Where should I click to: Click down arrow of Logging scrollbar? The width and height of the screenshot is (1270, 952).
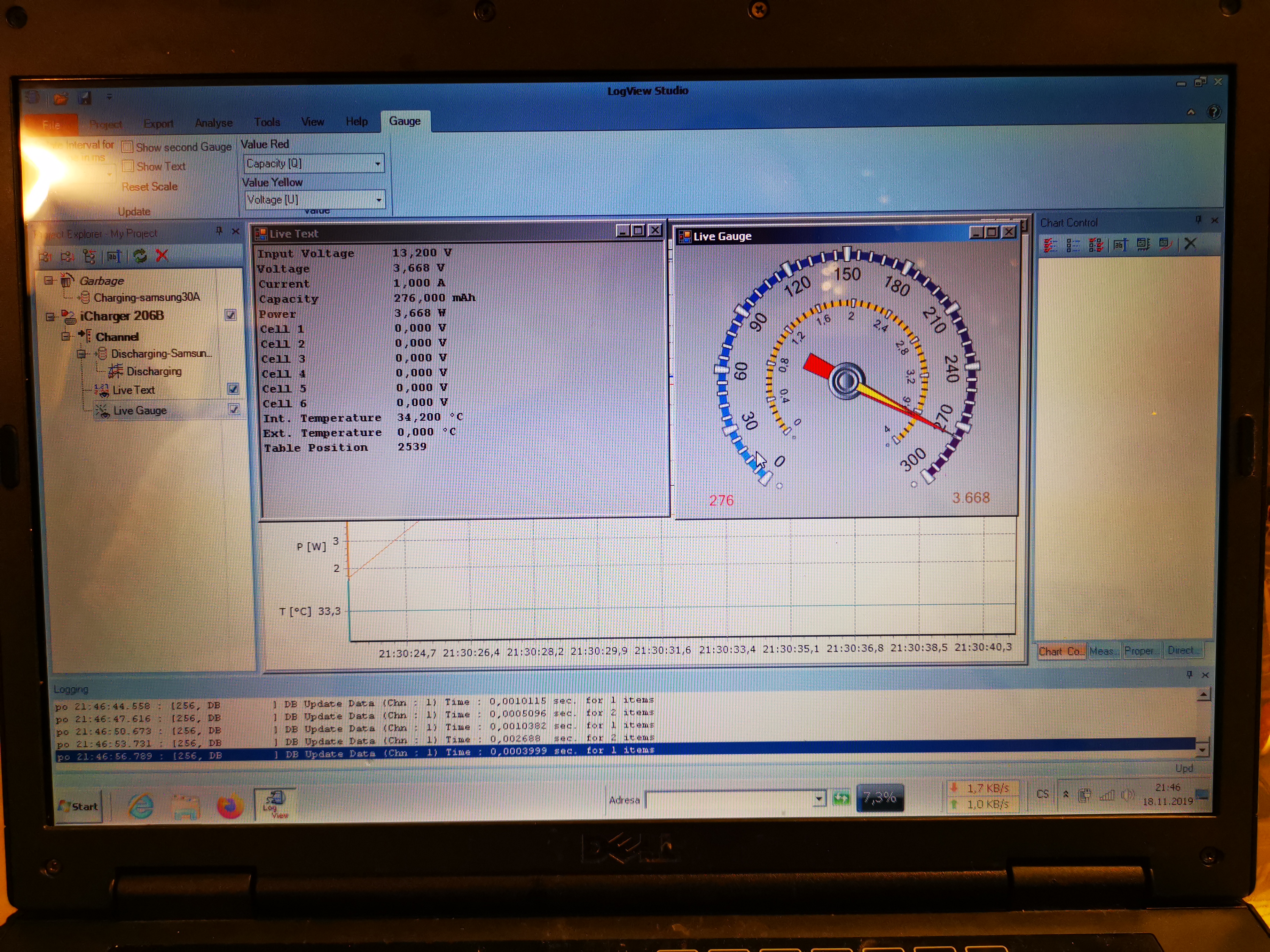(1202, 749)
